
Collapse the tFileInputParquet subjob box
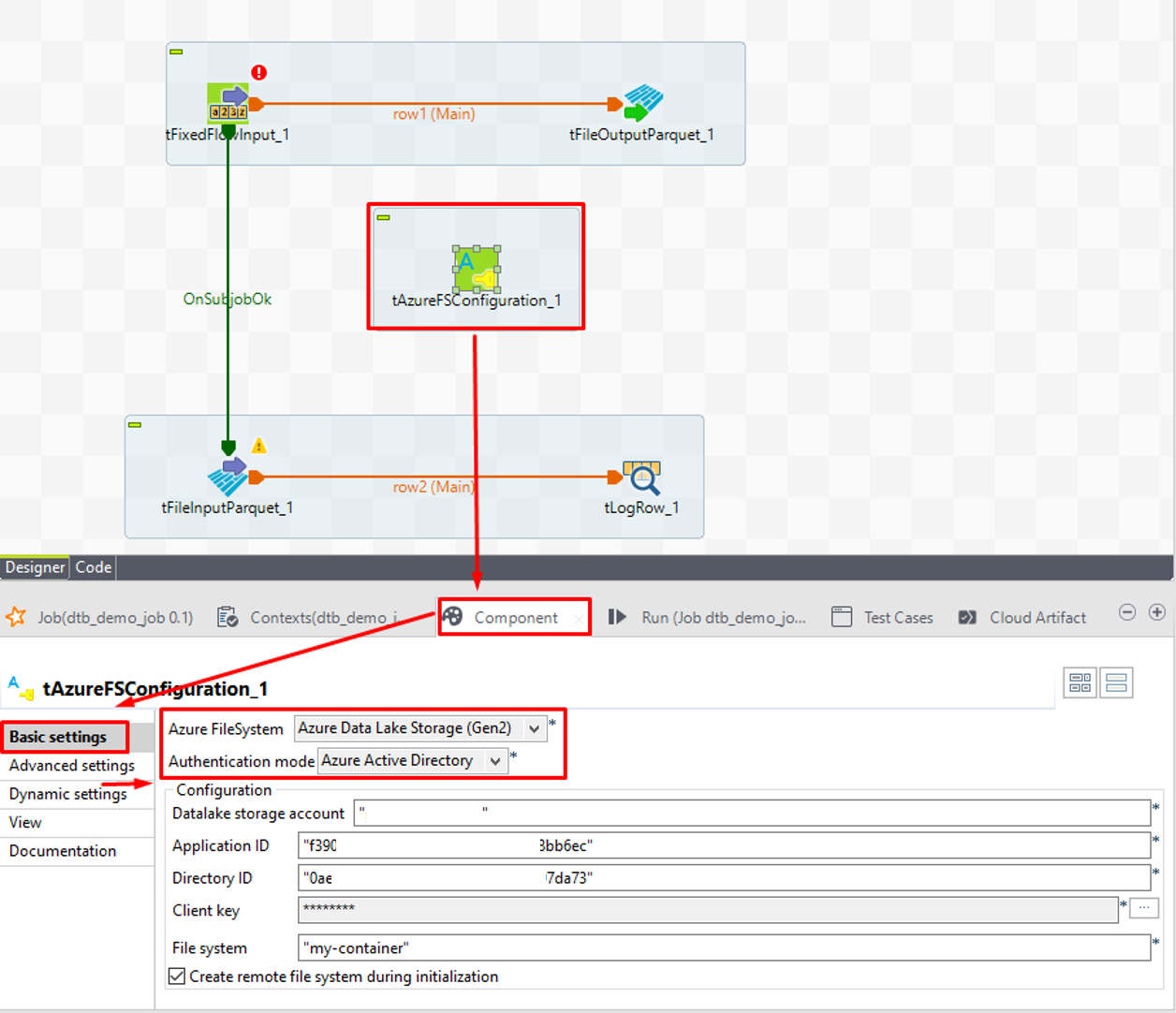click(x=135, y=425)
